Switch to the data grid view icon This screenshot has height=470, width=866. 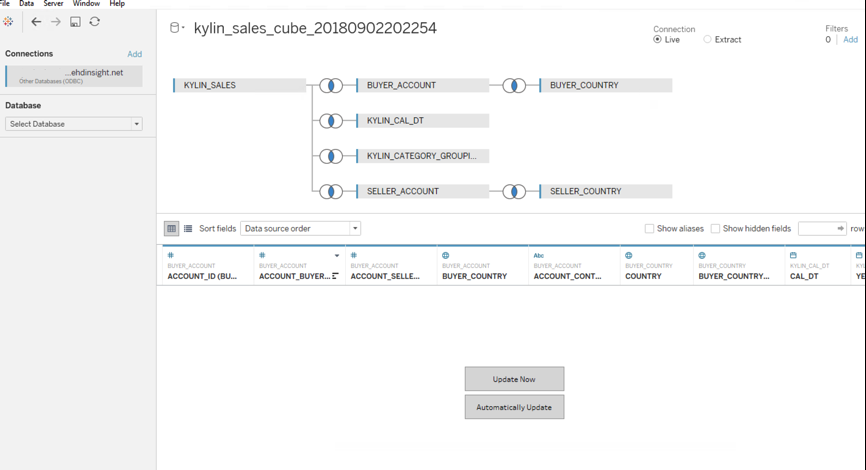coord(171,228)
